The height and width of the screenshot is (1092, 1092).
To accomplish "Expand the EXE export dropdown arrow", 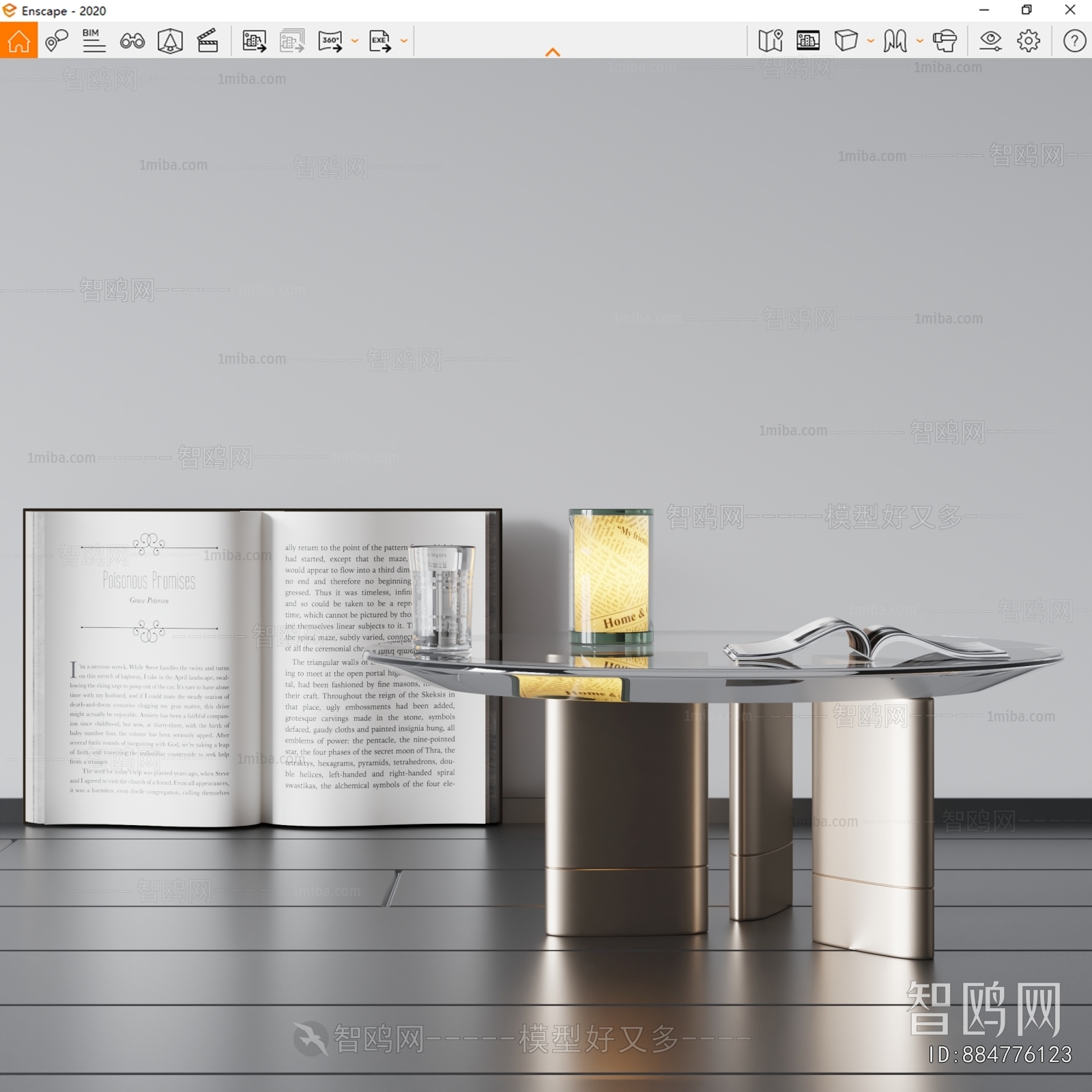I will [x=404, y=41].
